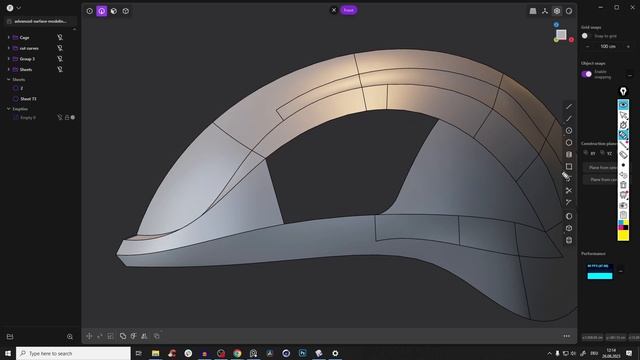Viewport: 640px width, 360px height.
Task: Activate the face selection mode
Action: click(x=114, y=11)
